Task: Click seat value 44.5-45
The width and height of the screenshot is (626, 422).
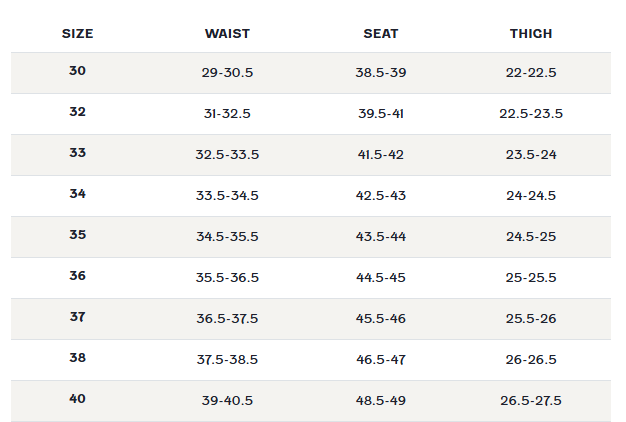Action: point(381,278)
